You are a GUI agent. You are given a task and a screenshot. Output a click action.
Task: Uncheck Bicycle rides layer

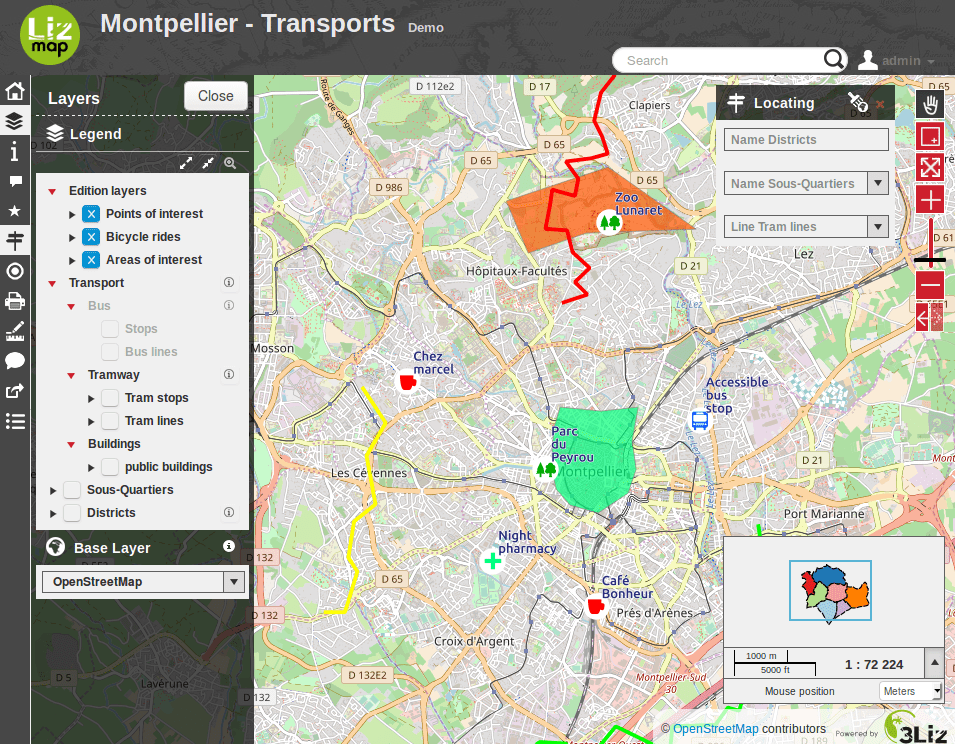click(x=91, y=237)
